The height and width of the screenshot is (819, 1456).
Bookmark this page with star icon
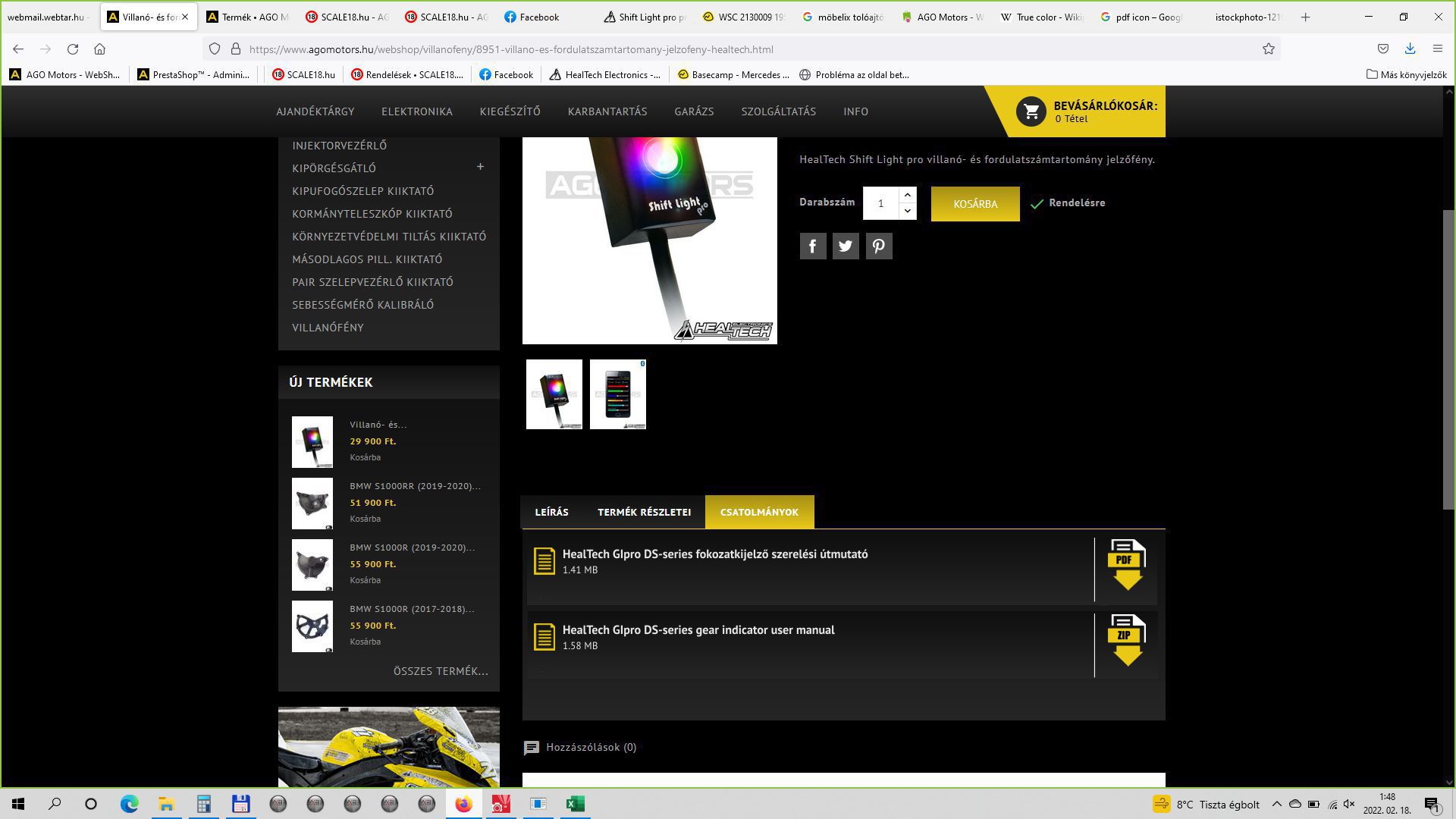click(x=1268, y=49)
